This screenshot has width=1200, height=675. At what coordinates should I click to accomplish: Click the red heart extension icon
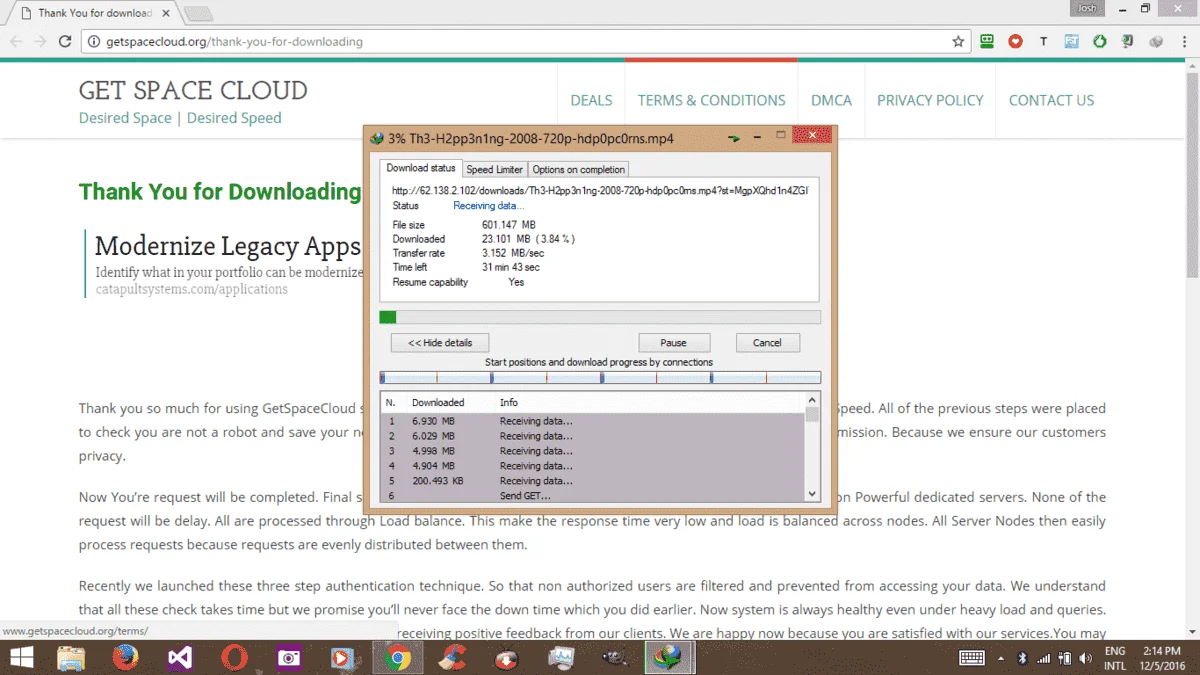point(1016,42)
